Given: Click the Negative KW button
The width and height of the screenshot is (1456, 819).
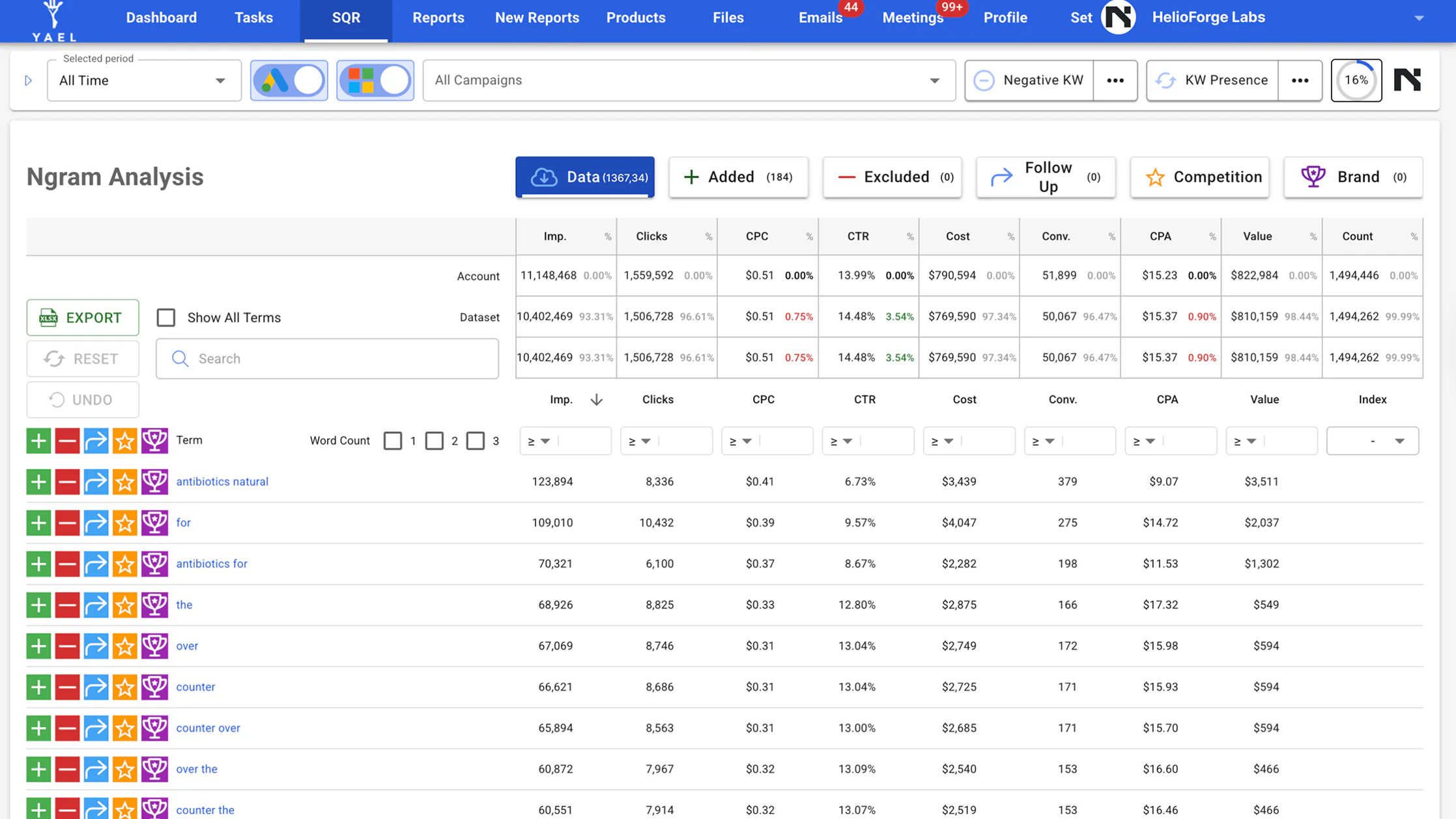Looking at the screenshot, I should (1029, 80).
